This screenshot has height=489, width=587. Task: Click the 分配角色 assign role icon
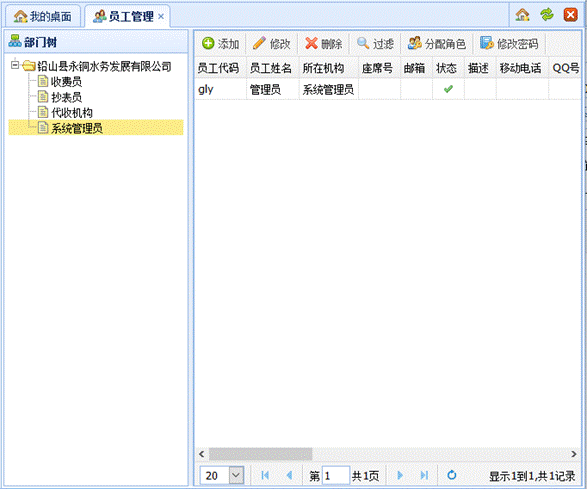point(414,43)
